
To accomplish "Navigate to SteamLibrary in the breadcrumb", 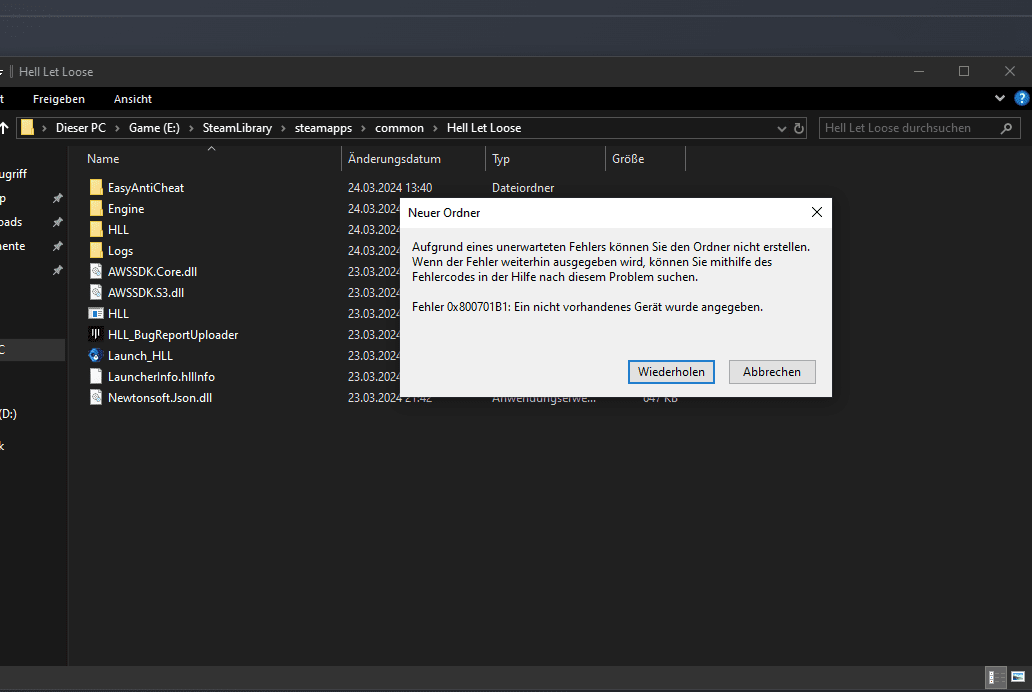I will [x=237, y=128].
